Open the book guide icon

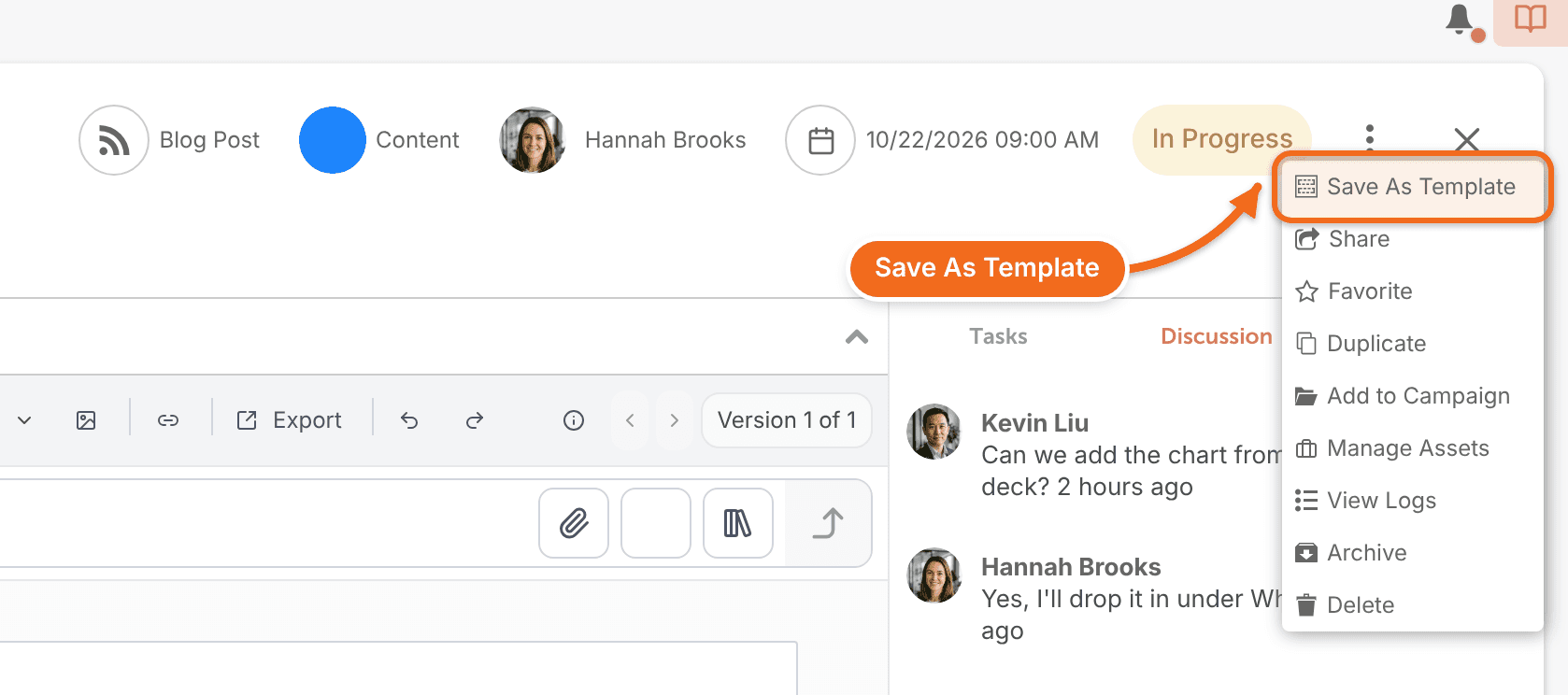[1531, 20]
